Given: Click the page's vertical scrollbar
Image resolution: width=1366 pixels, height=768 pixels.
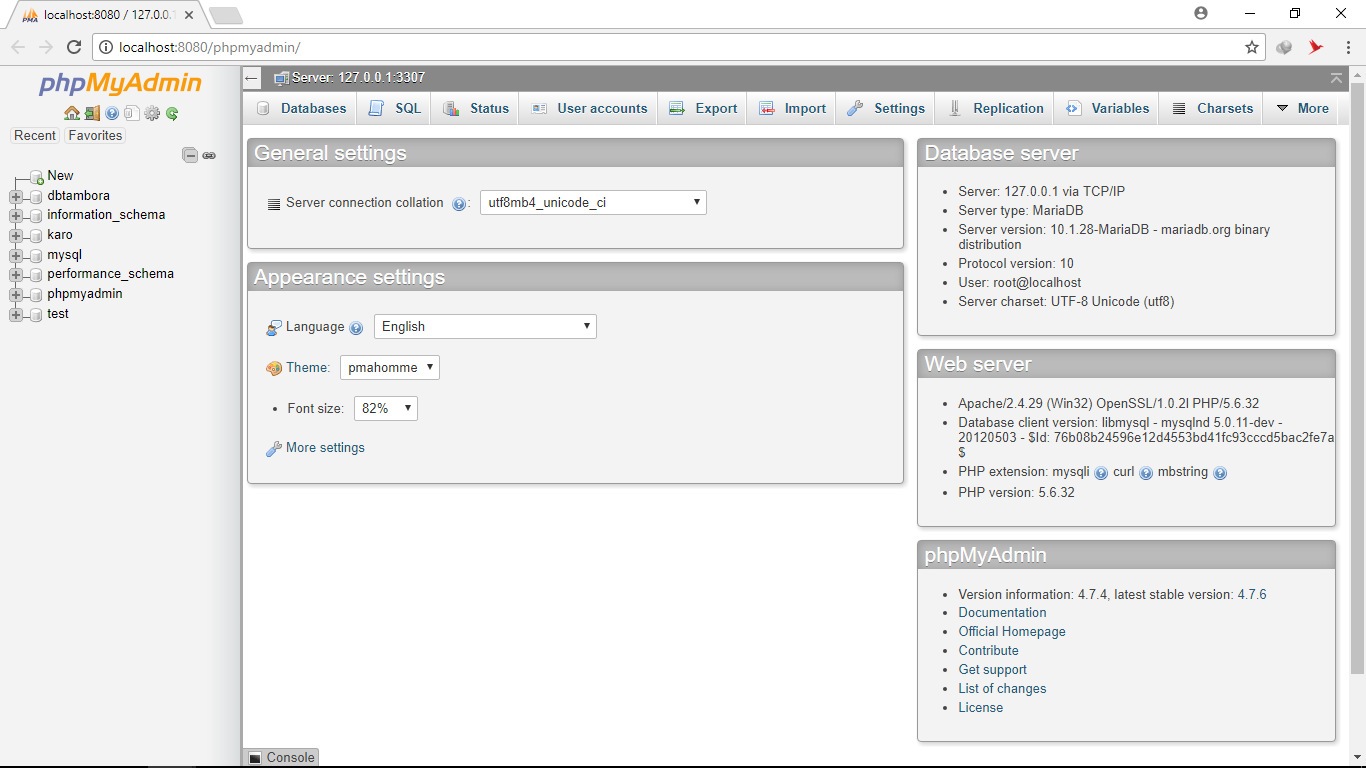Looking at the screenshot, I should [1357, 380].
